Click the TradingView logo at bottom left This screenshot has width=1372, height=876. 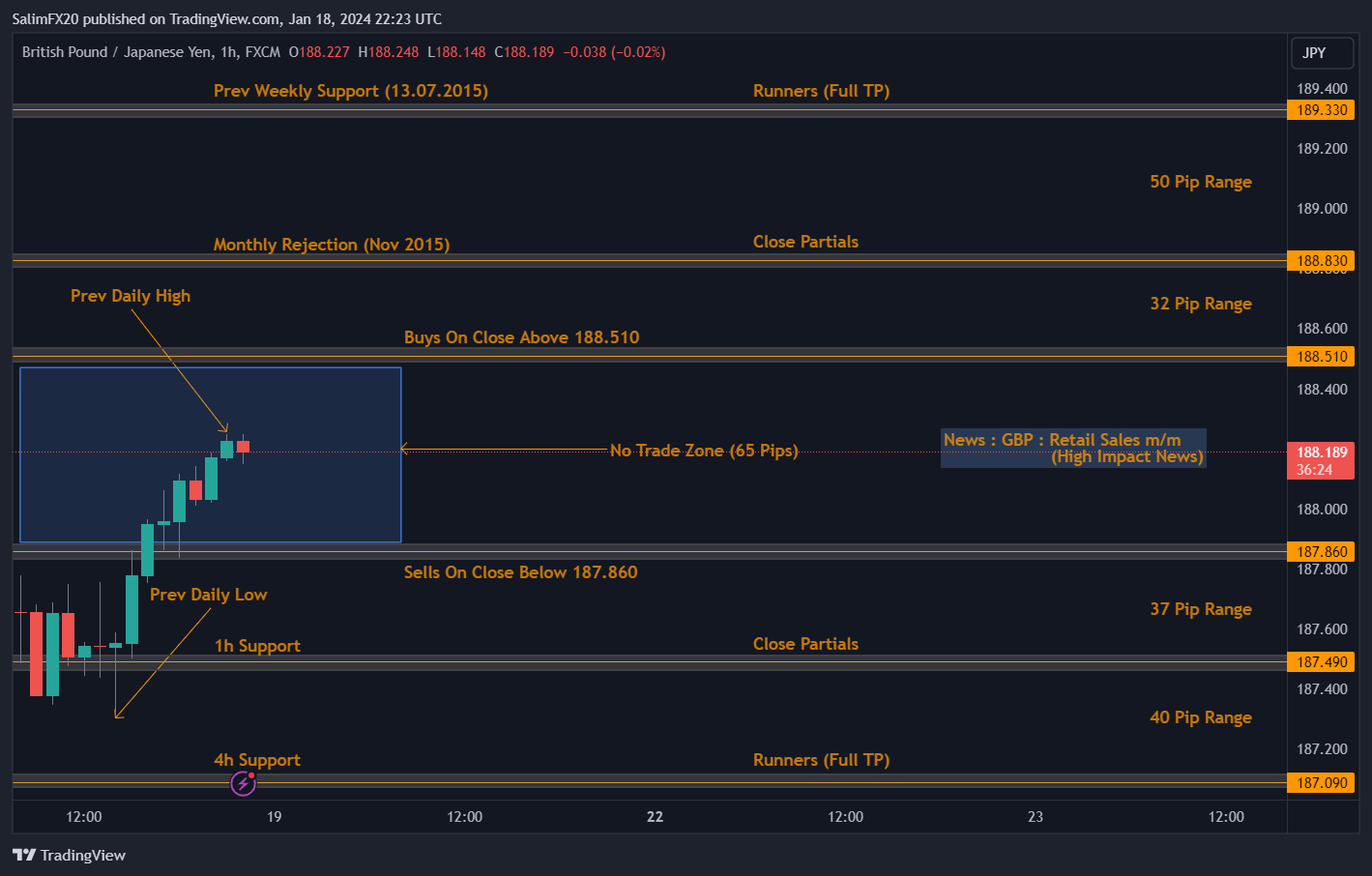[x=69, y=855]
